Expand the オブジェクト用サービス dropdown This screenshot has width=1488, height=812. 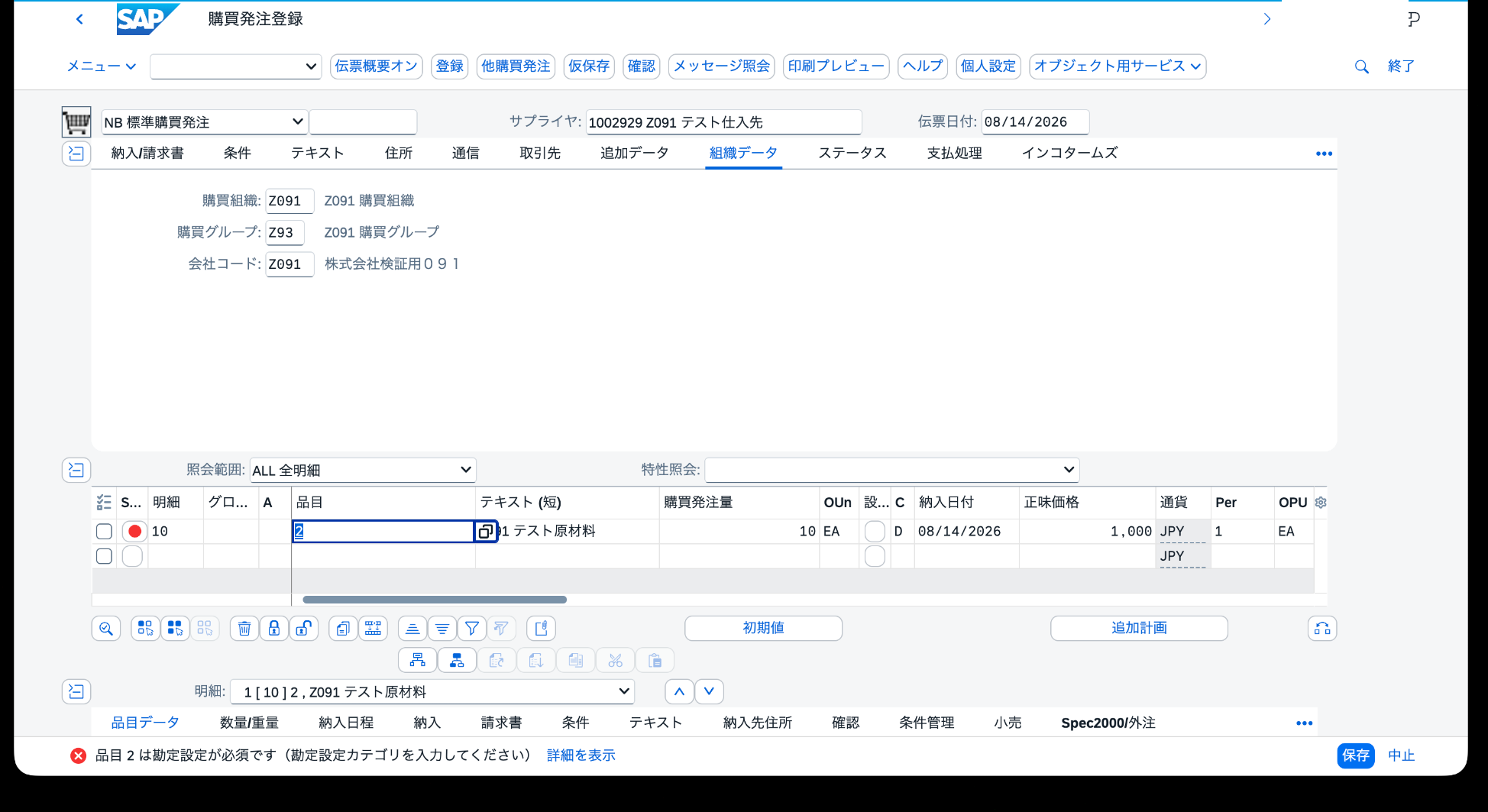click(x=1118, y=66)
